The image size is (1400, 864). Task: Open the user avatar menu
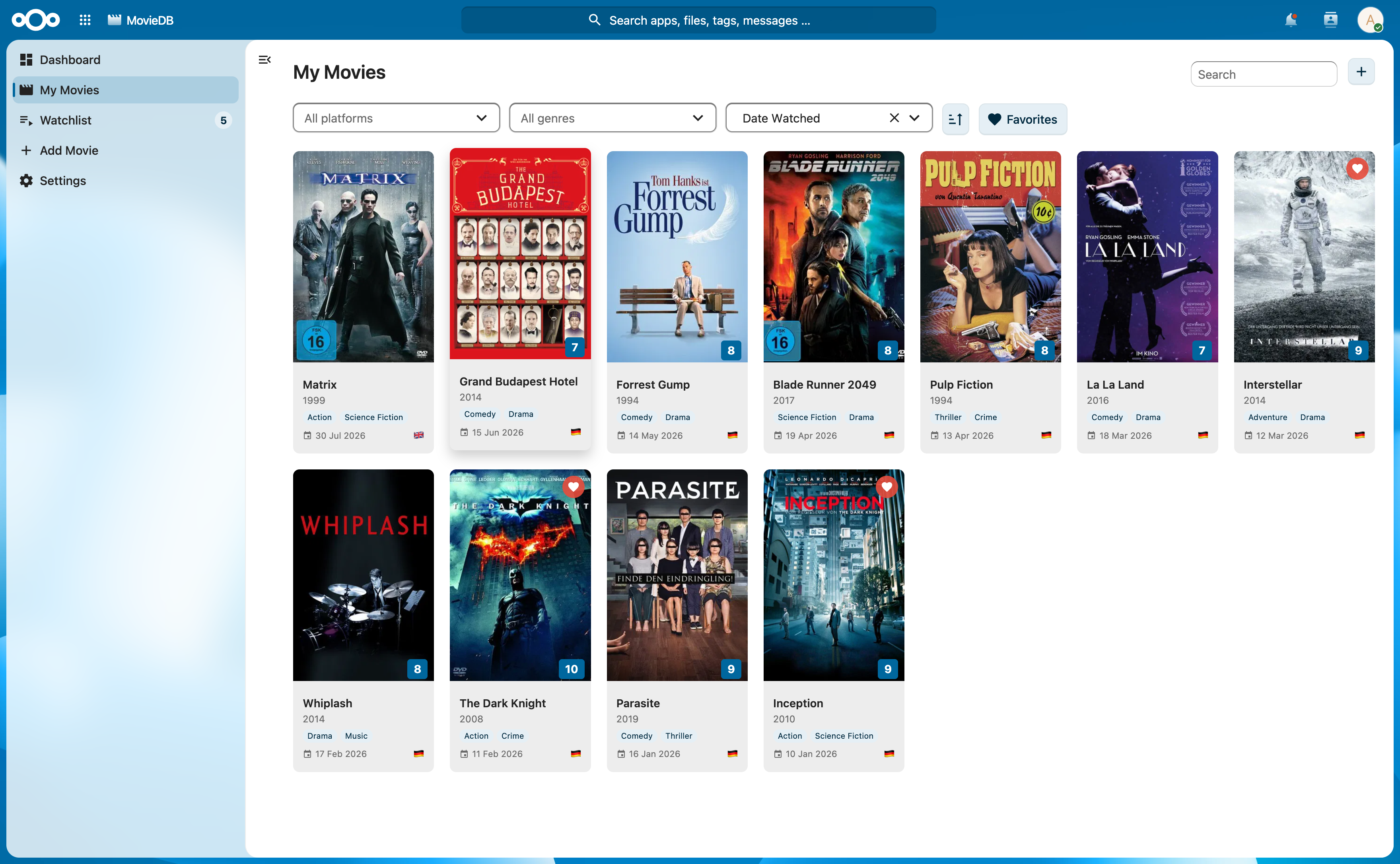[x=1370, y=20]
